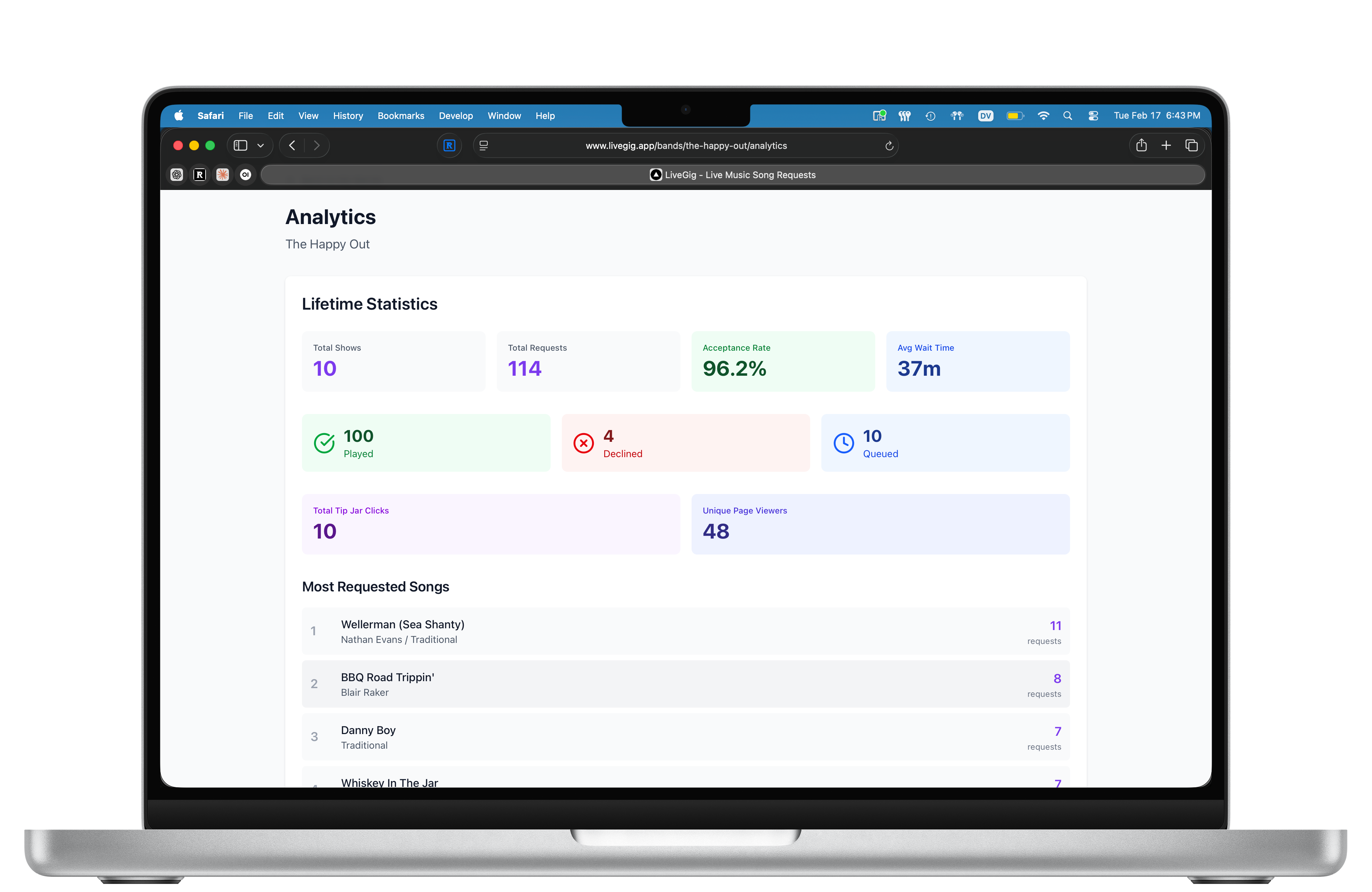Click the page reload icon
The width and height of the screenshot is (1372, 892).
[x=889, y=146]
